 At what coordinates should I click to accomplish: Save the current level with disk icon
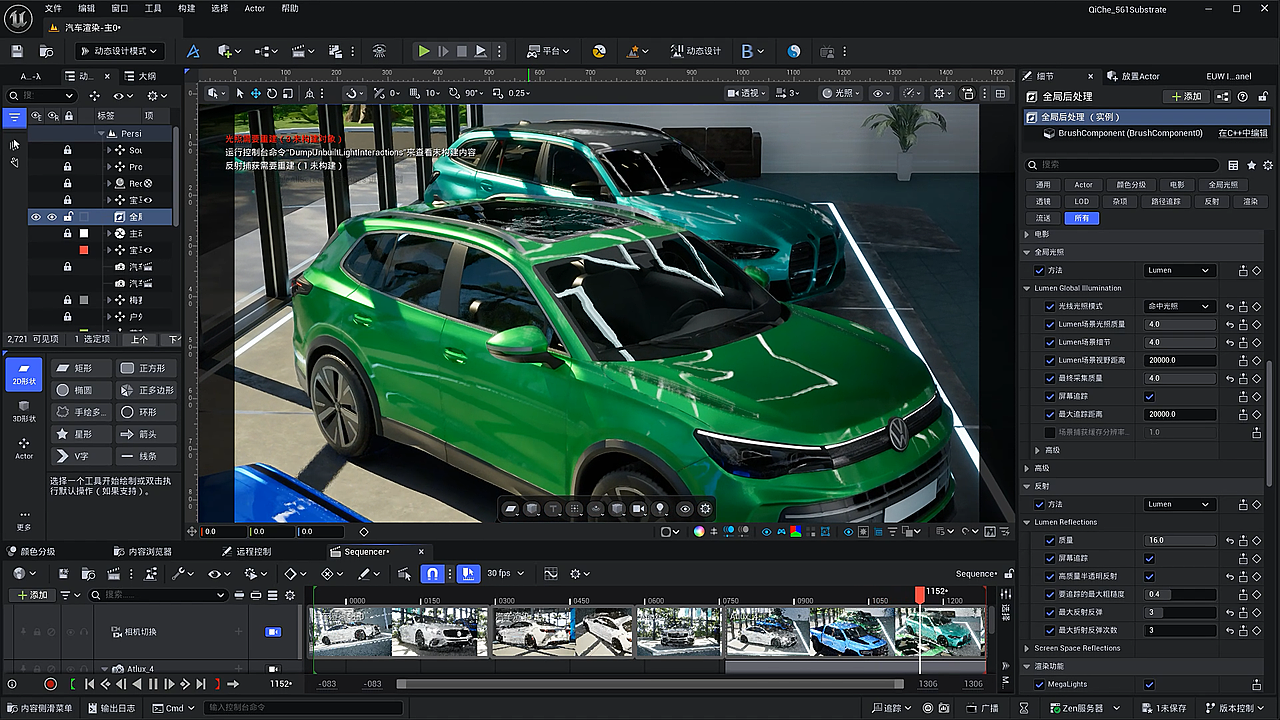click(17, 51)
